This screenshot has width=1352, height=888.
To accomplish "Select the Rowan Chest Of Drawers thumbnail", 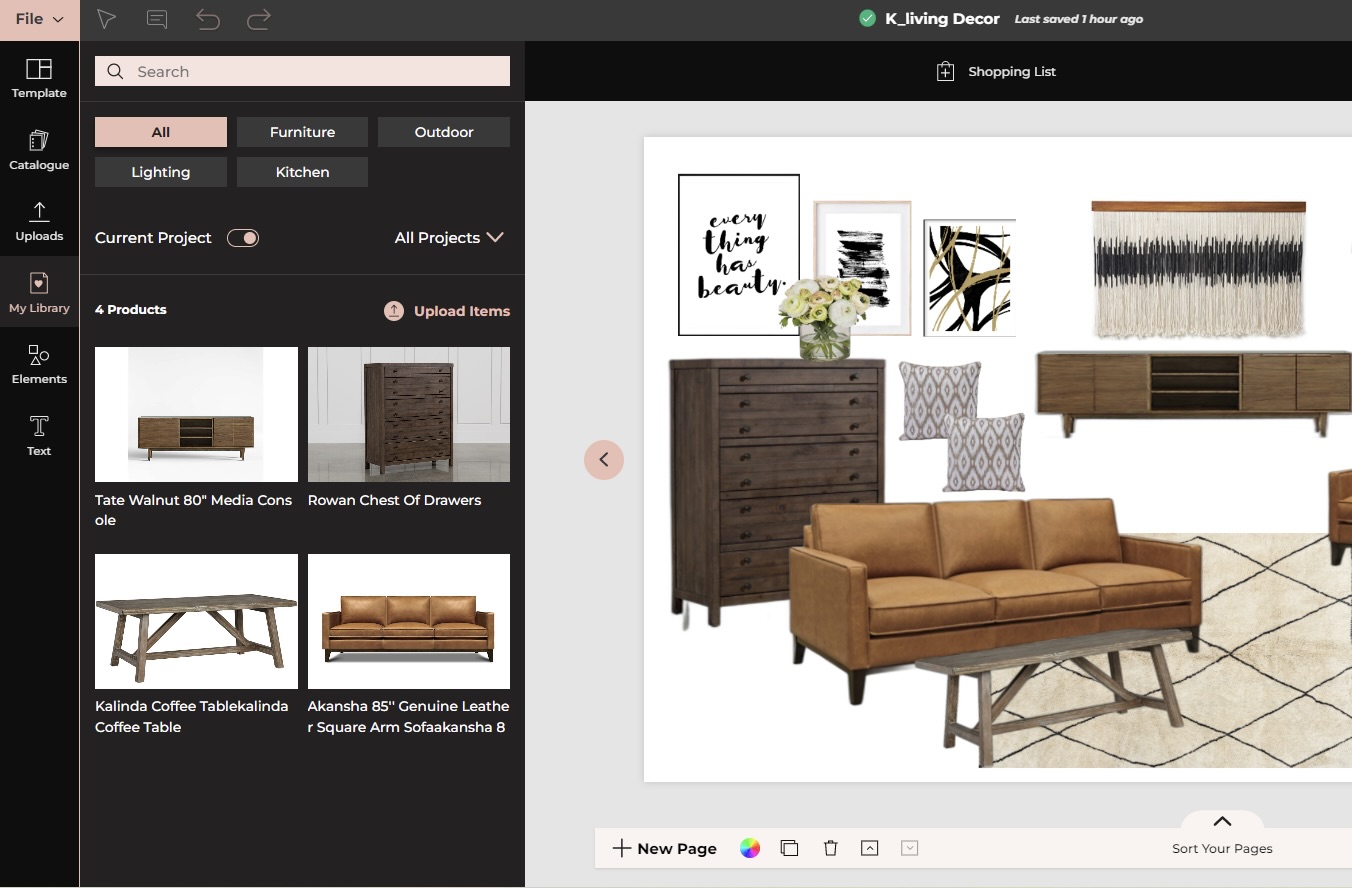I will 409,415.
